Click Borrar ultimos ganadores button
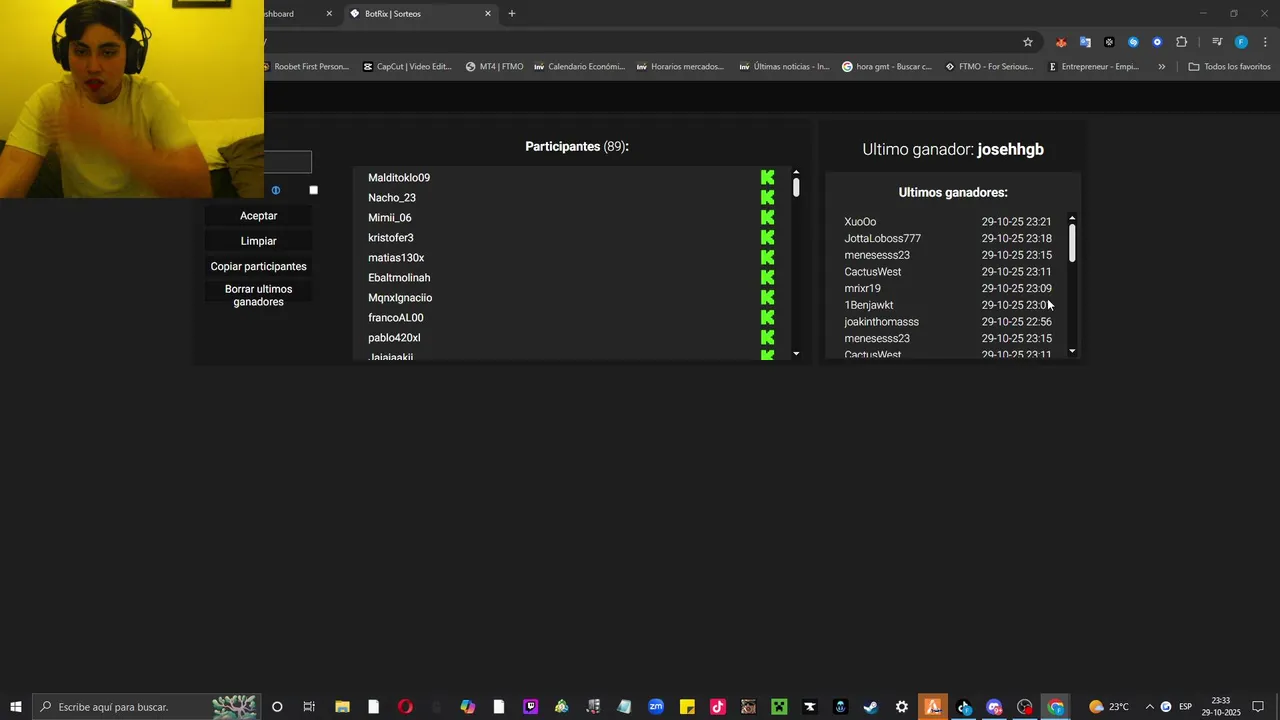 coord(259,295)
